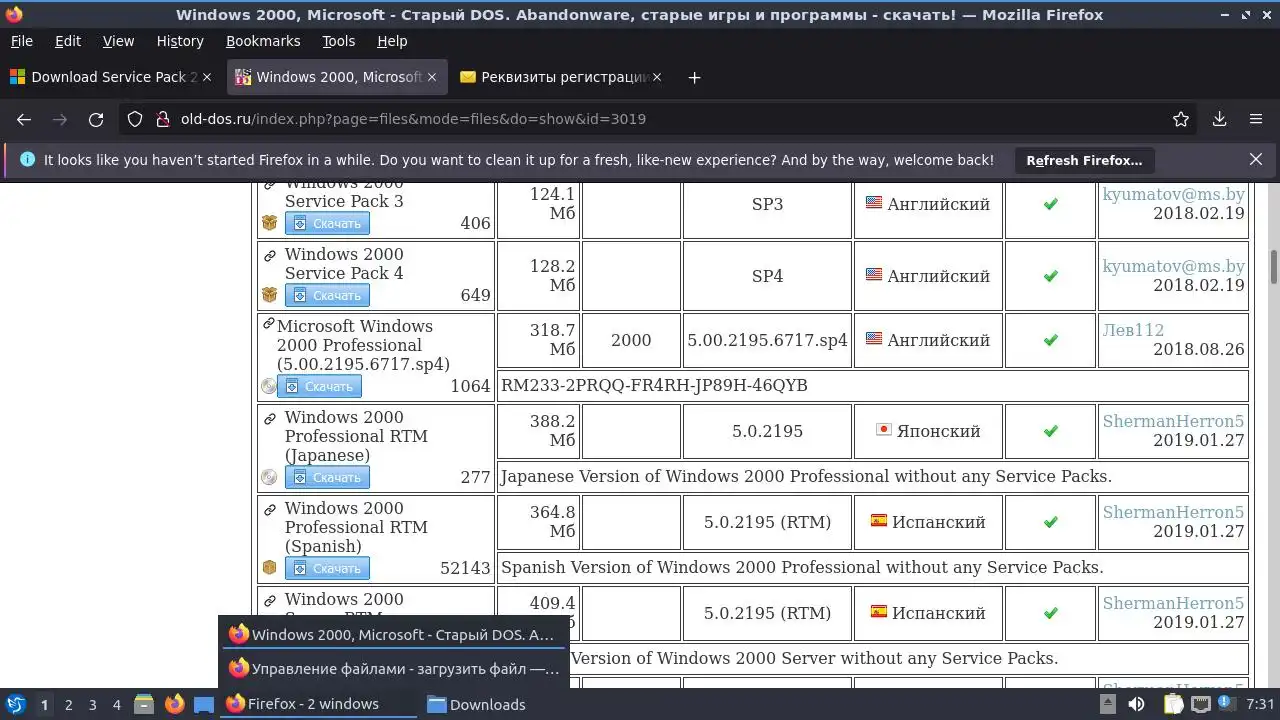Click the disc icon in Professional RTM (Japanese) row
This screenshot has width=1280, height=720.
(x=269, y=477)
